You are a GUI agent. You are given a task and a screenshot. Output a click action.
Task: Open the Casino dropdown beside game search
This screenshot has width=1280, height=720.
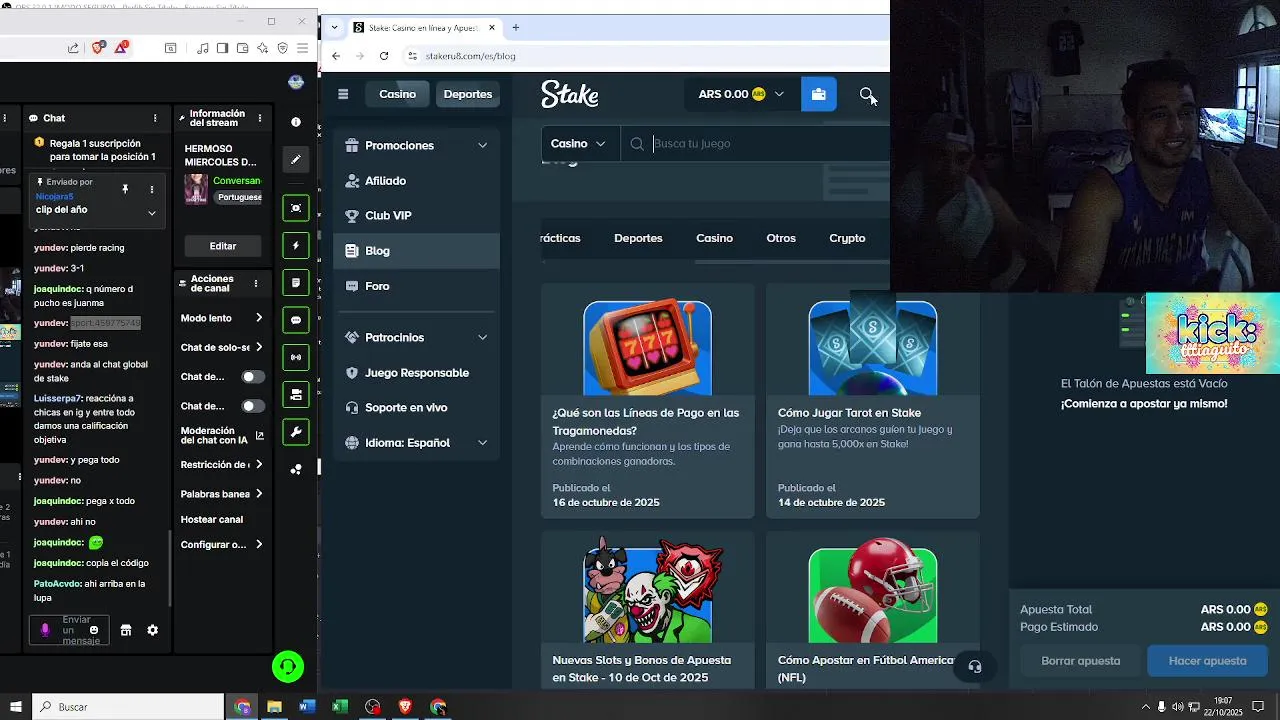(x=579, y=144)
